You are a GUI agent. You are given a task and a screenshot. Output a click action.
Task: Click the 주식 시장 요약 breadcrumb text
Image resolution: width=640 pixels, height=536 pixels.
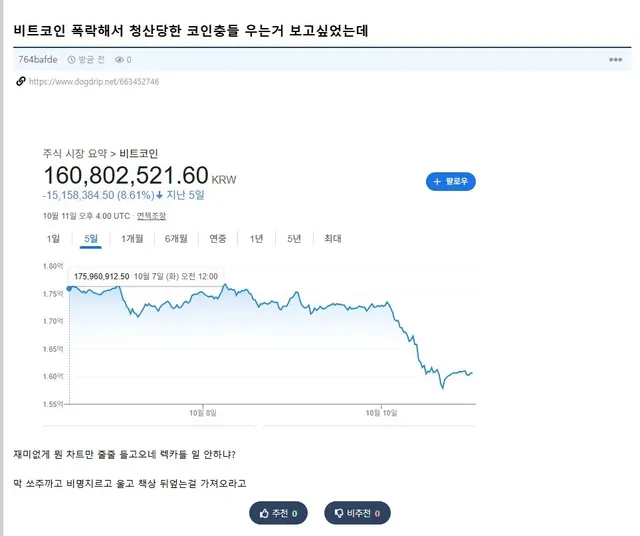click(x=76, y=153)
